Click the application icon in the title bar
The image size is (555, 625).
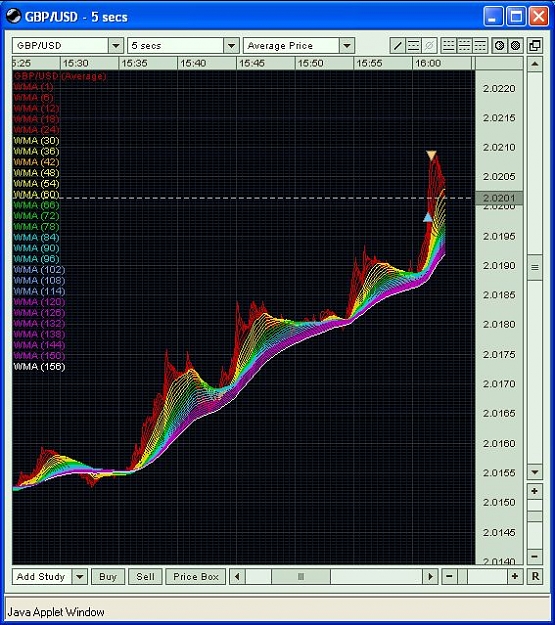13,16
